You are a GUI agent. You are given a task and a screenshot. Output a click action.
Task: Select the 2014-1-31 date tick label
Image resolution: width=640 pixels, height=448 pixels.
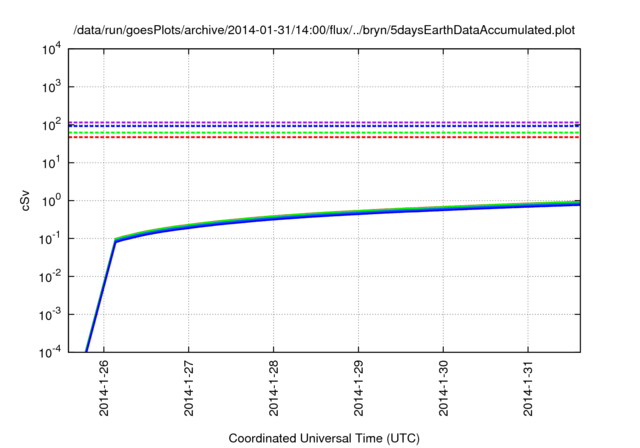(528, 388)
